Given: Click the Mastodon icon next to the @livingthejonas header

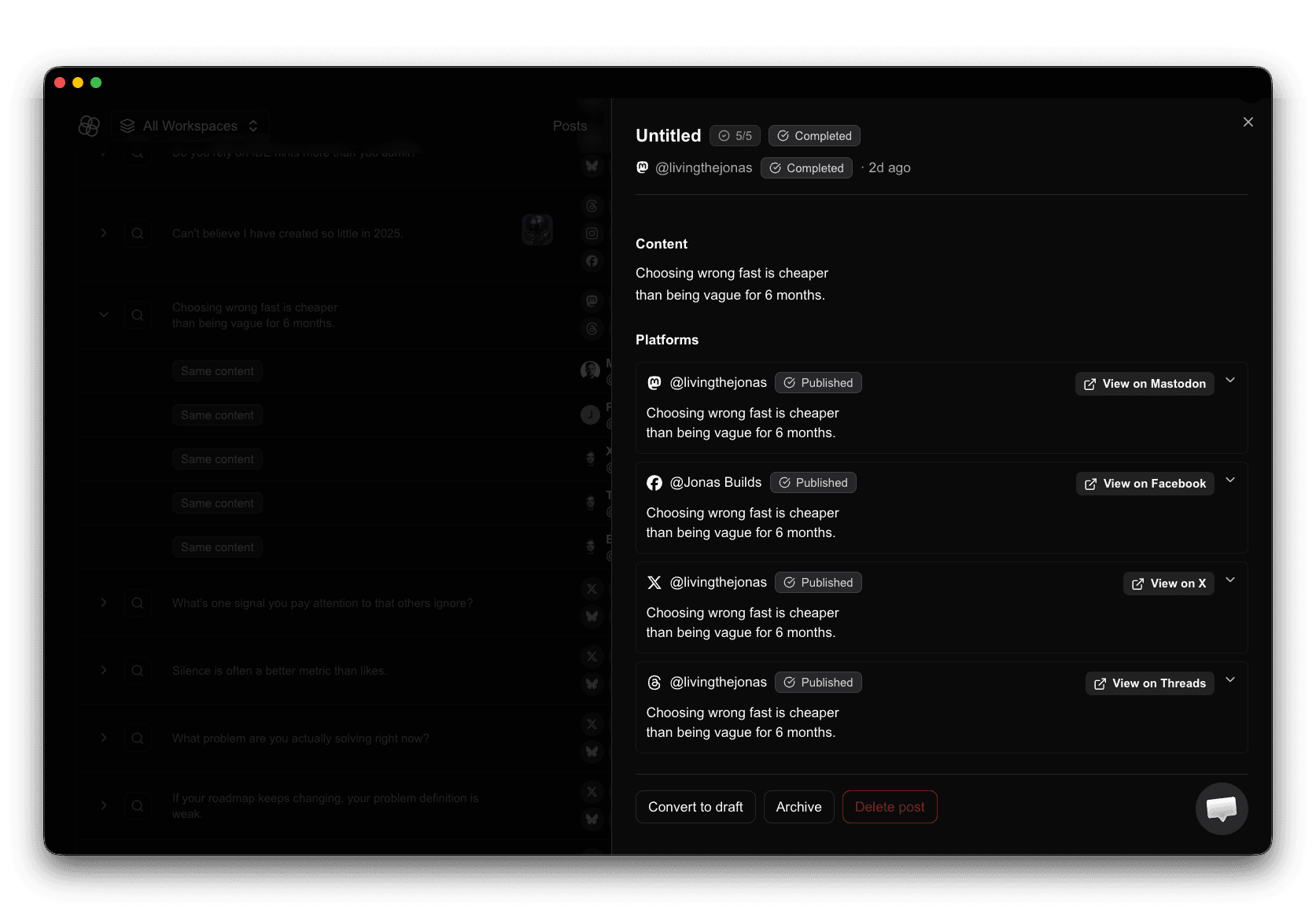Looking at the screenshot, I should point(643,168).
